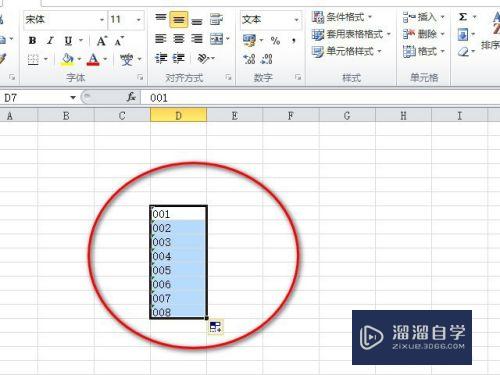Decrease font size with smaller A
500x375 pixels.
click(119, 41)
